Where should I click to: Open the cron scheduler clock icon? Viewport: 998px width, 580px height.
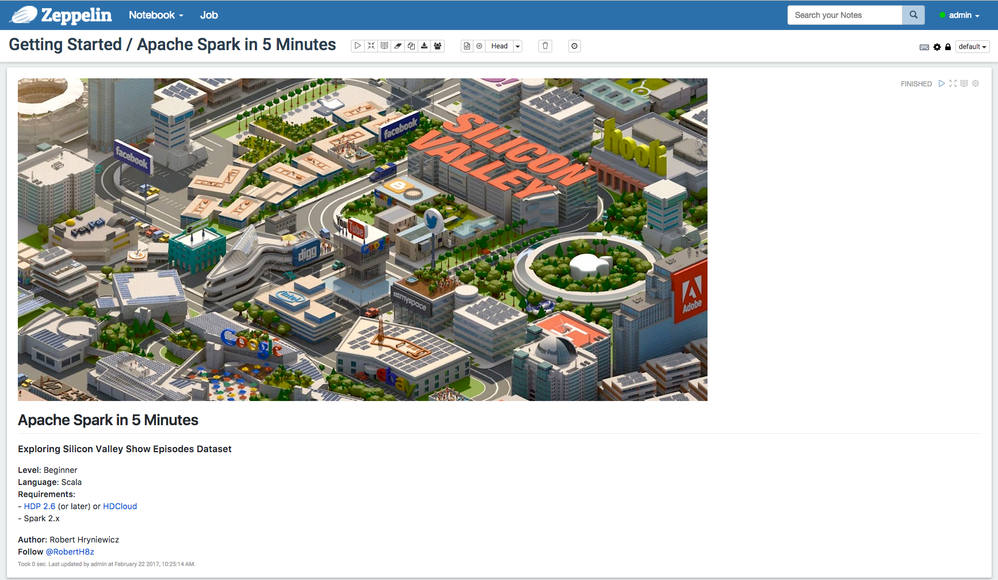point(574,46)
